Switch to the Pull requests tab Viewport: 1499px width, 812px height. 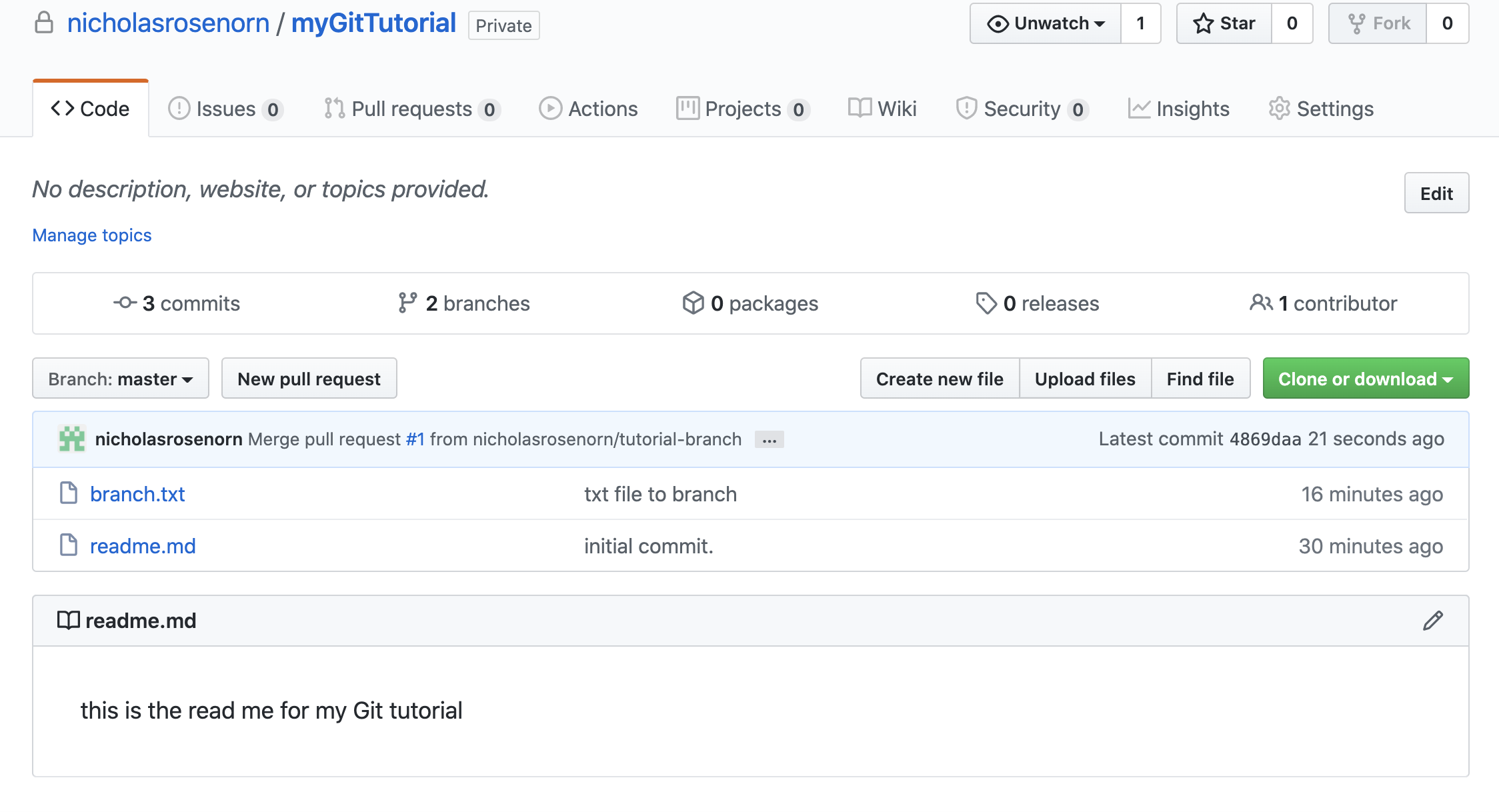tap(411, 109)
